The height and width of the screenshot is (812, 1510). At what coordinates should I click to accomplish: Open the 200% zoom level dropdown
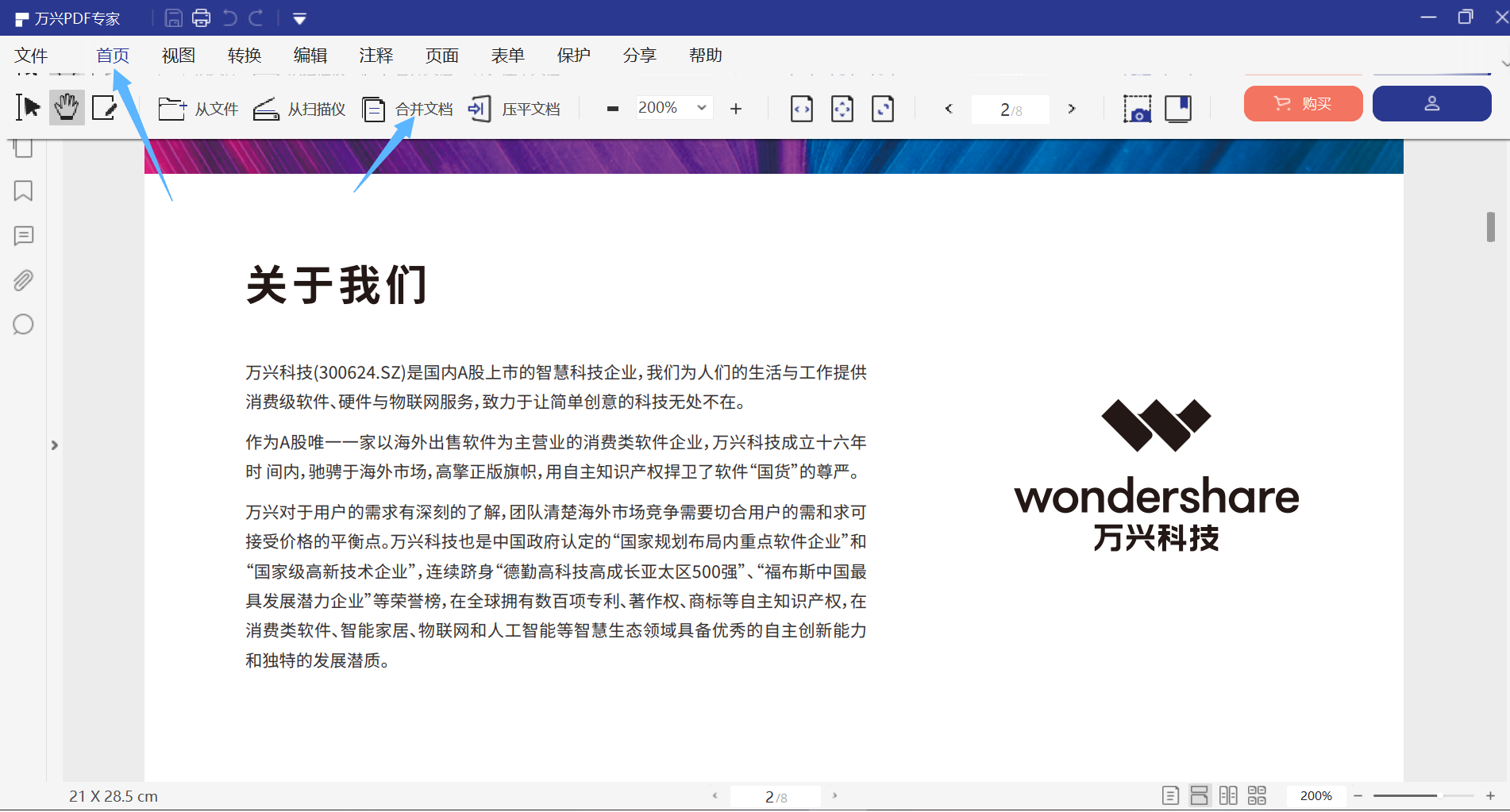pos(674,107)
